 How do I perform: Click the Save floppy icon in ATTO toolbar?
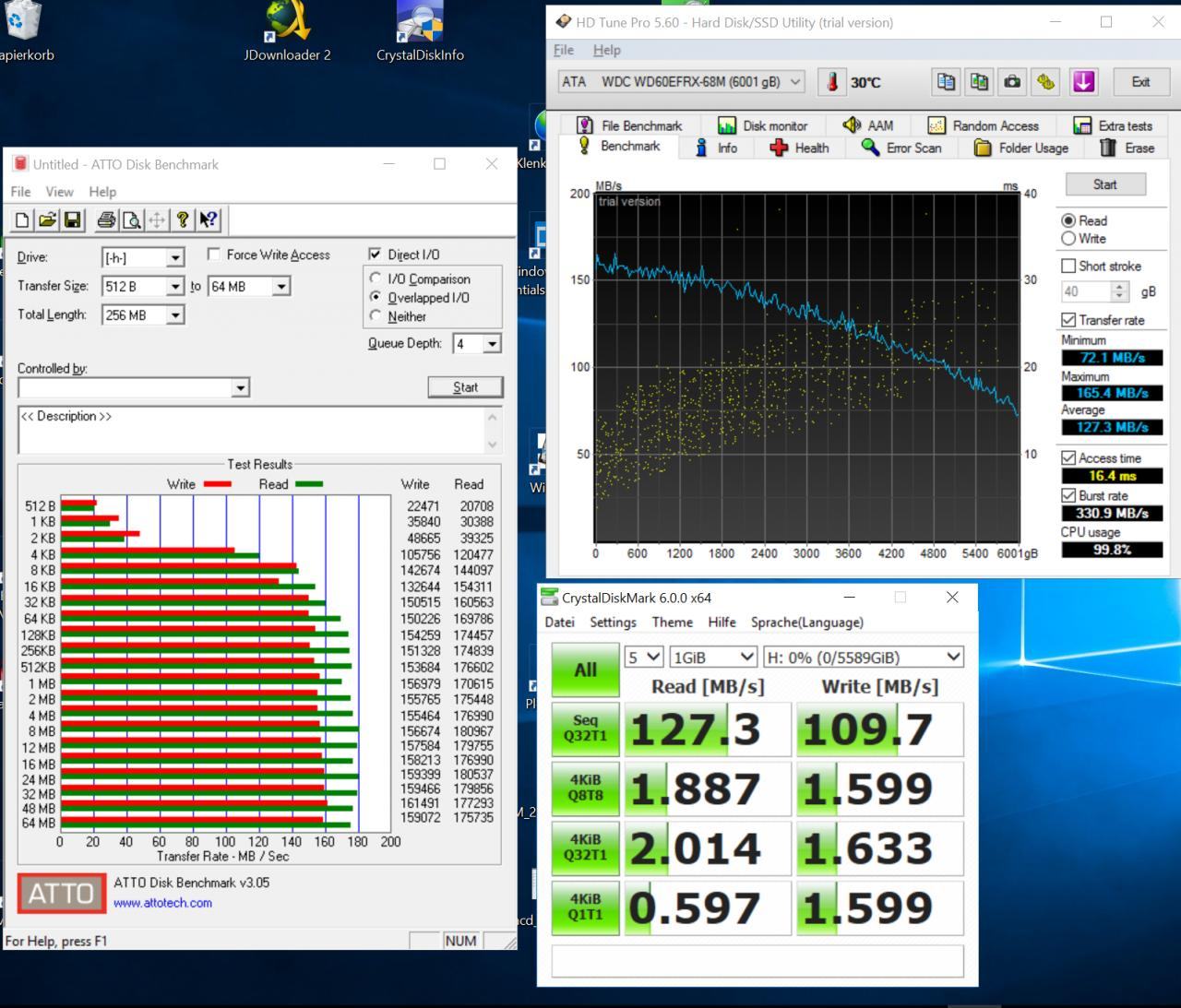(73, 219)
